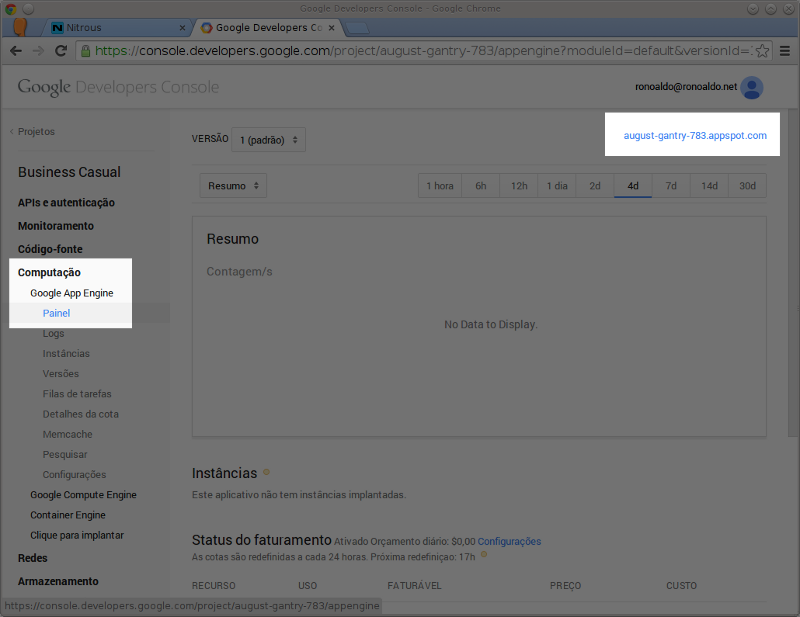Select the 2d time range
This screenshot has height=617, width=800.
pyautogui.click(x=595, y=186)
